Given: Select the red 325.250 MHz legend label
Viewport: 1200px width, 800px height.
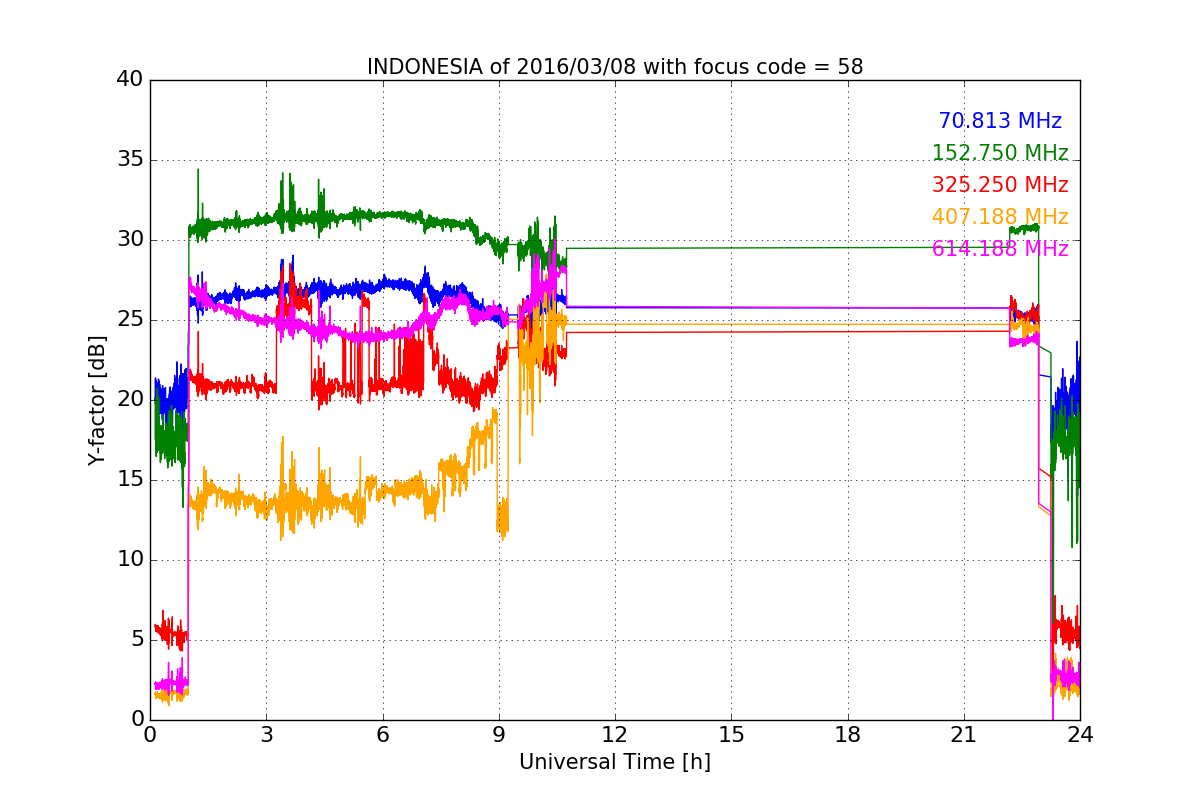Looking at the screenshot, I should [x=1000, y=185].
